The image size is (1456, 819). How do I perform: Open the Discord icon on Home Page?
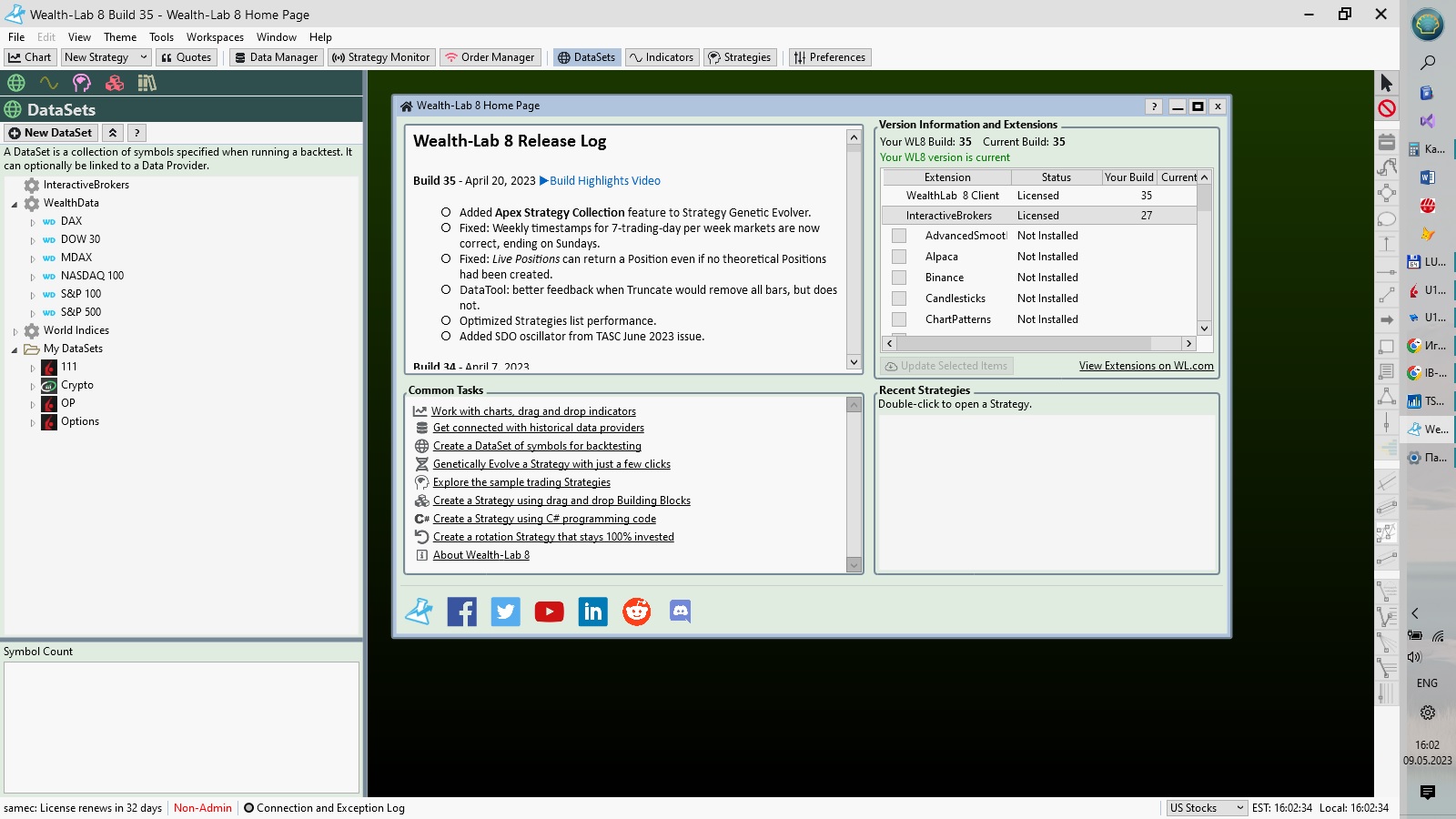(x=681, y=612)
